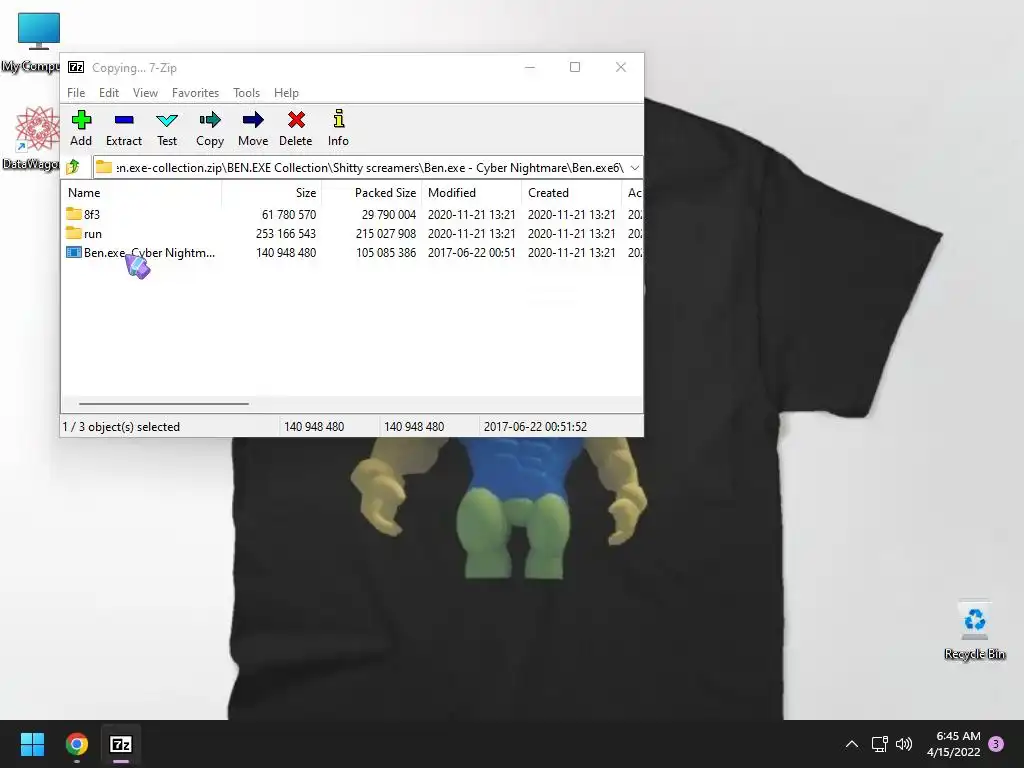Select Ben.exe Cyber Nightm... file name

[x=149, y=253]
